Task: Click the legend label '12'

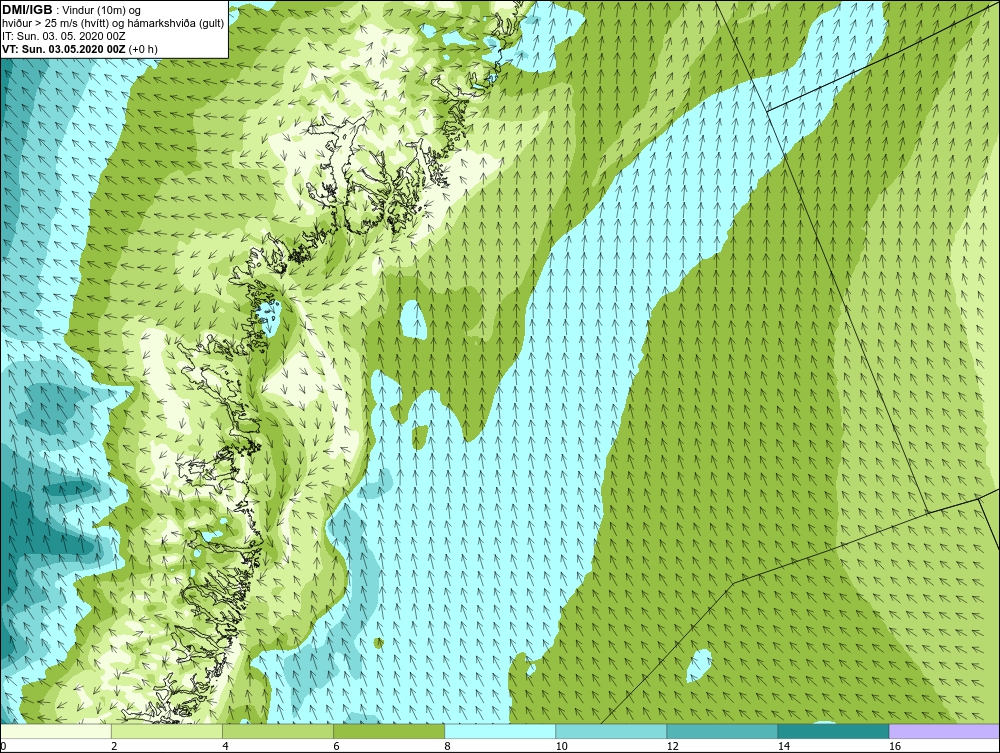Action: coord(672,747)
